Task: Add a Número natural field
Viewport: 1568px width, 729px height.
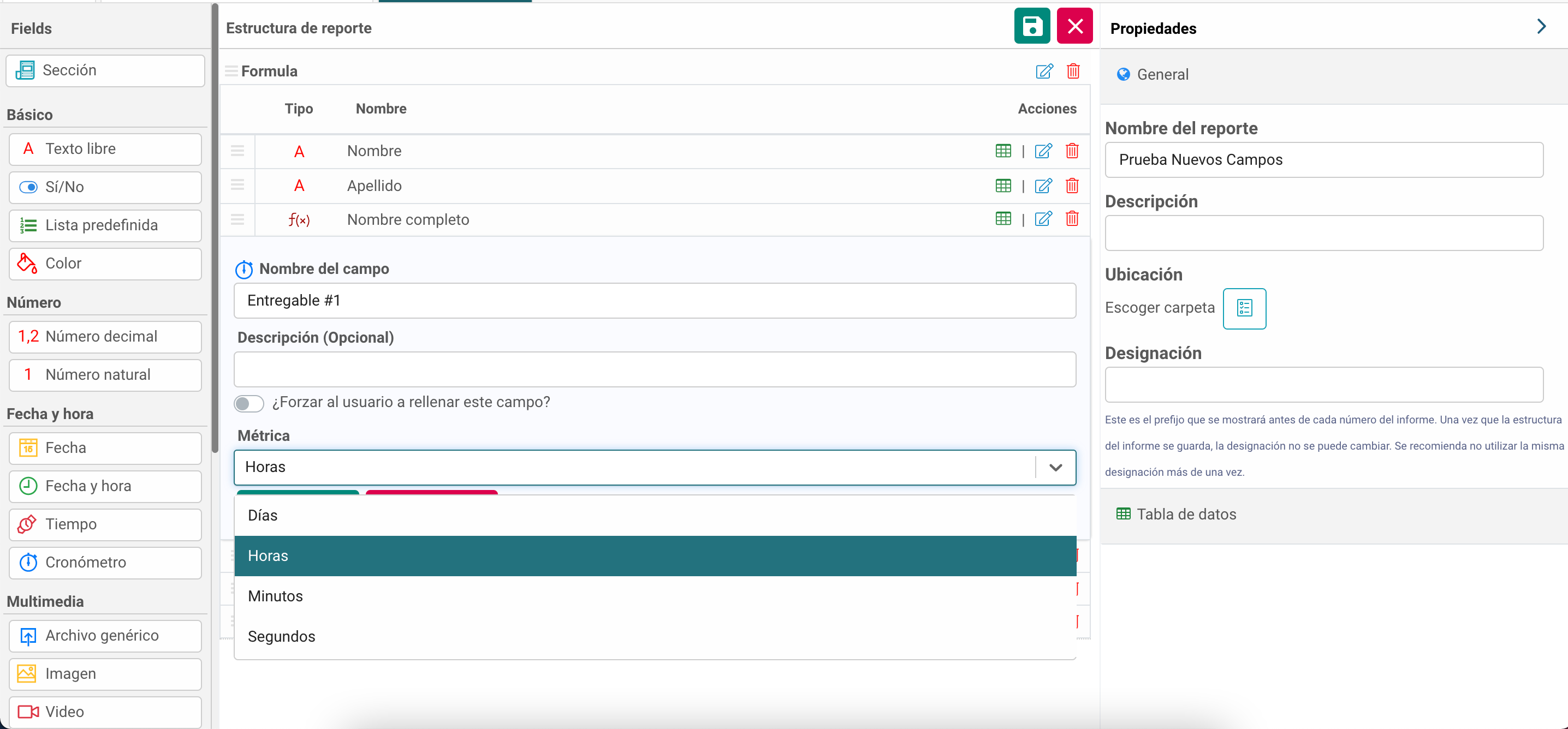Action: coord(105,375)
